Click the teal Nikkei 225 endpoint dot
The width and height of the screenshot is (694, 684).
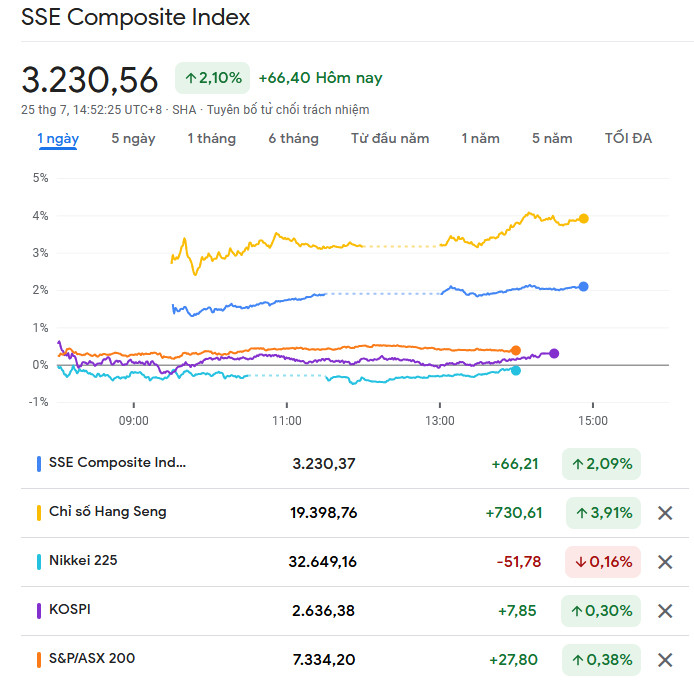coord(516,370)
